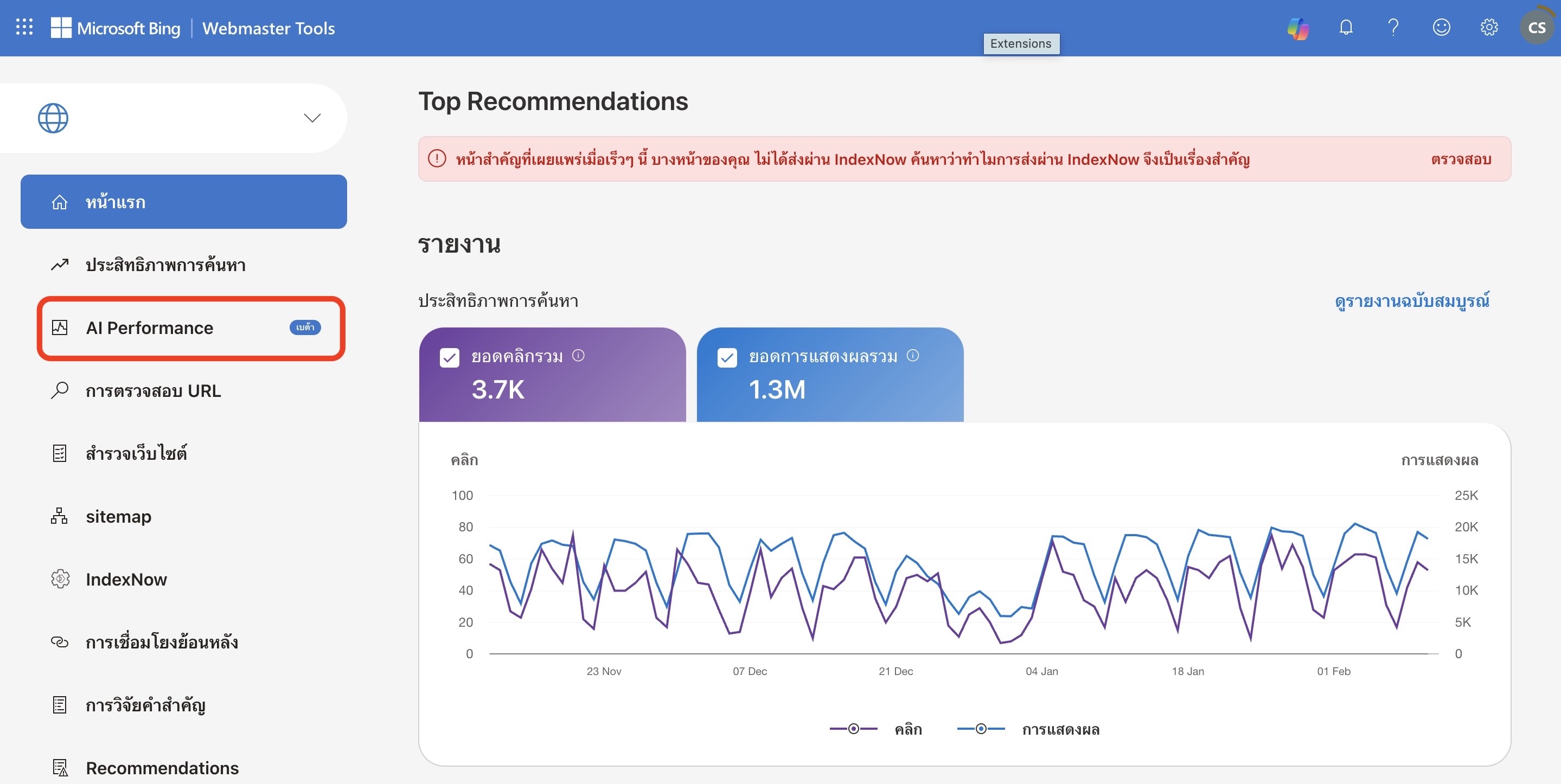
Task: Click info icon beside ยอดการแสดงผลรวม
Action: pyautogui.click(x=913, y=356)
